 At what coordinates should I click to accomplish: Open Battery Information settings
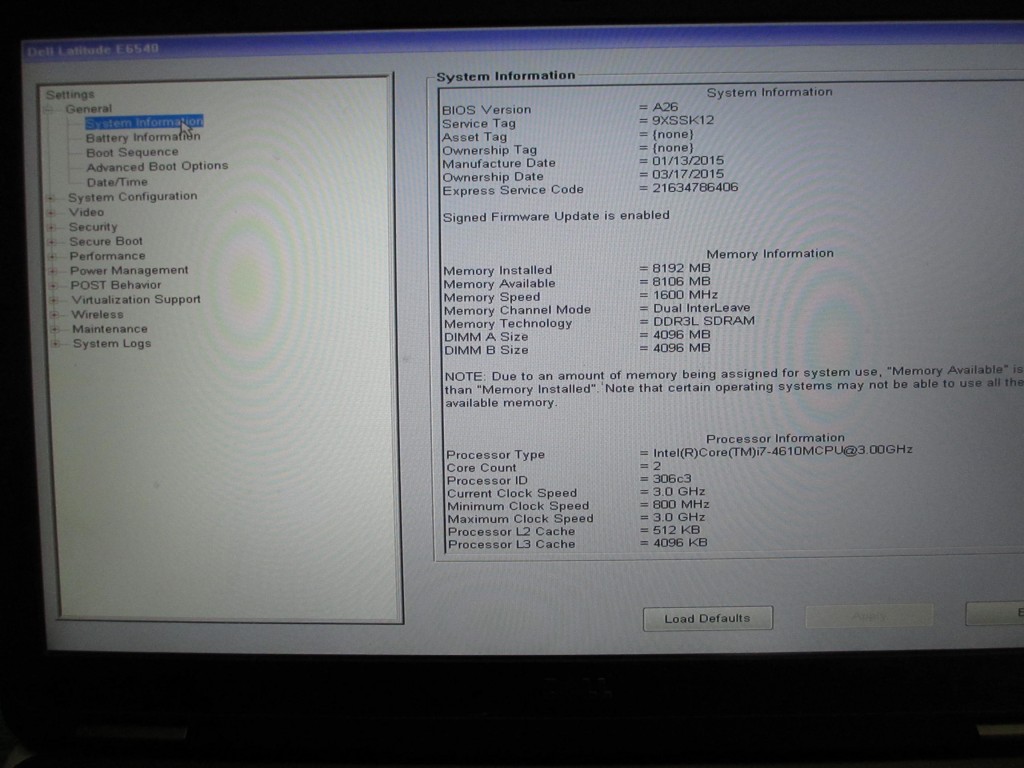143,137
